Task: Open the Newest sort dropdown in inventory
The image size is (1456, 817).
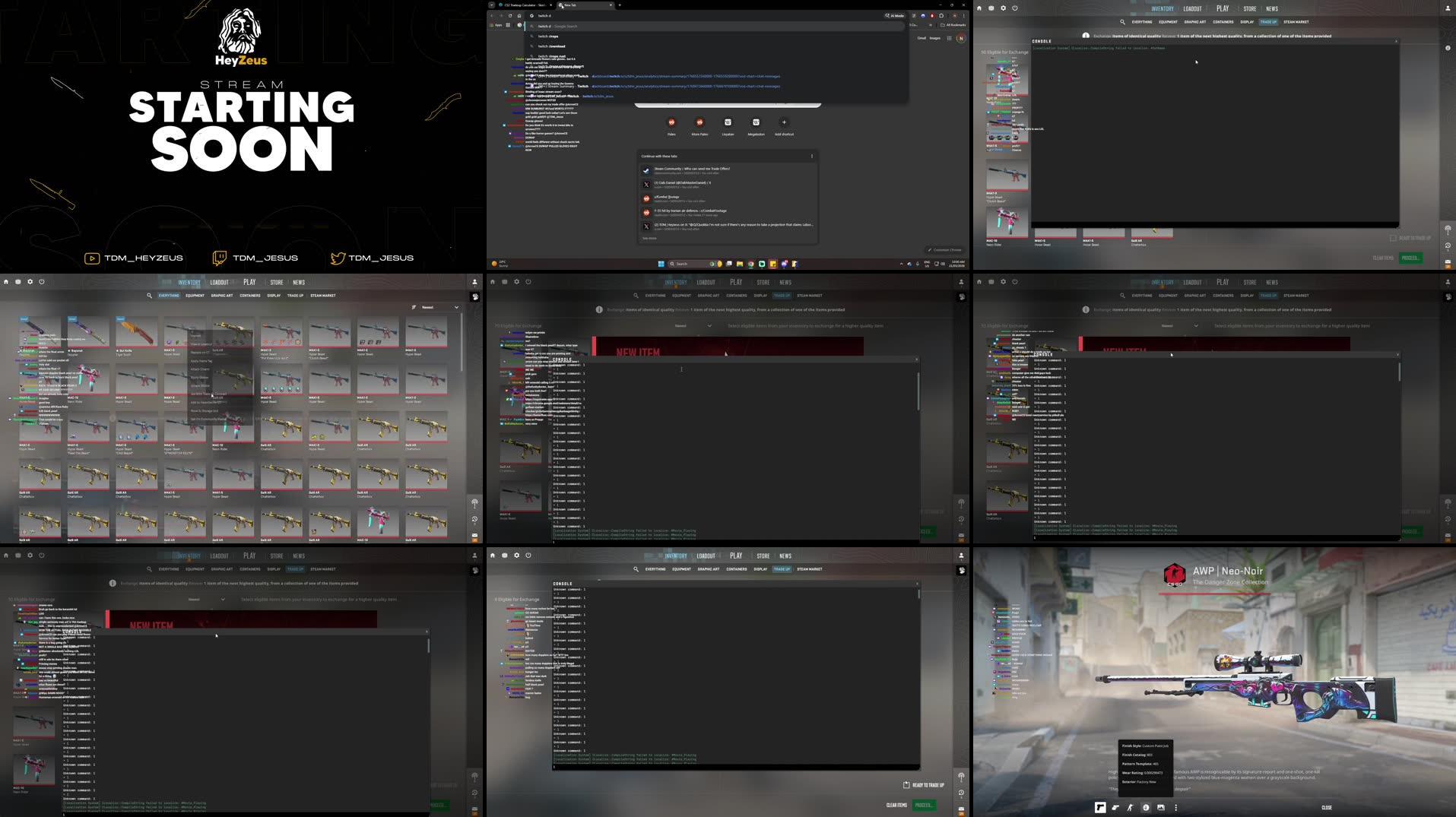Action: (x=439, y=306)
